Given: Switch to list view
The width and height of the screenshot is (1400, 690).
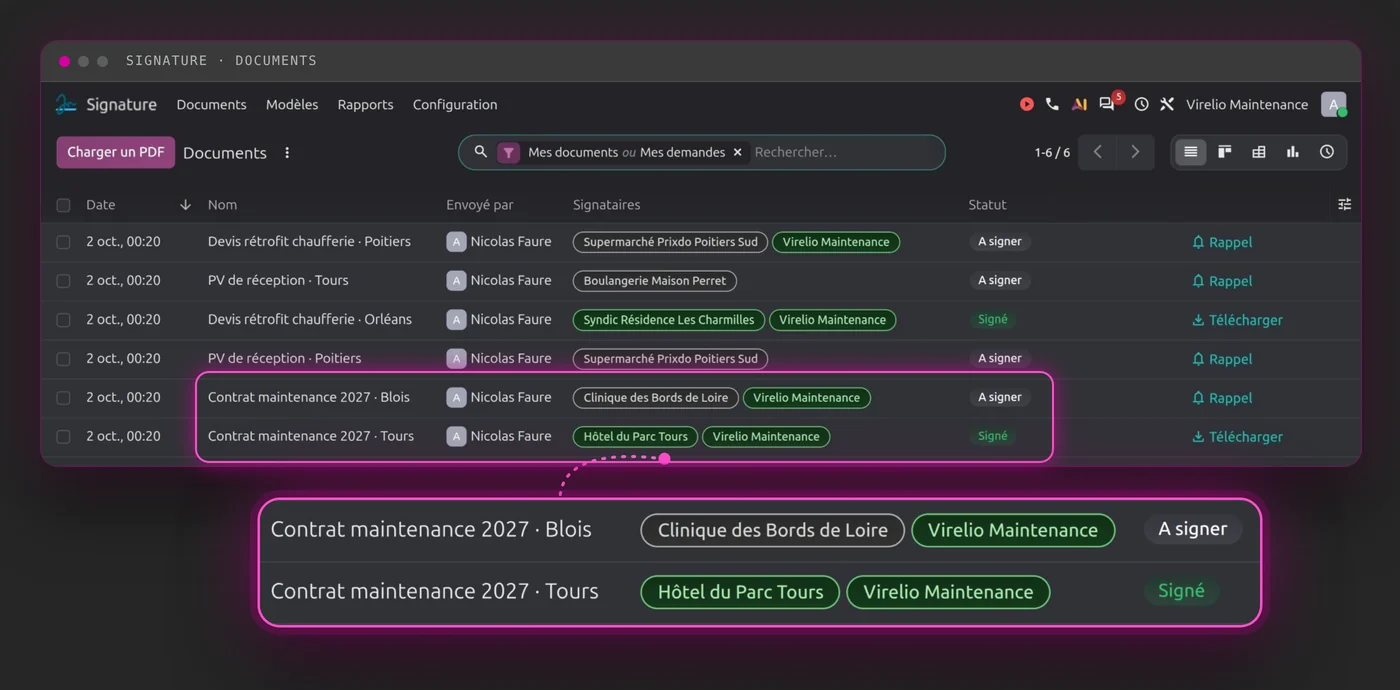Looking at the screenshot, I should pos(1190,152).
